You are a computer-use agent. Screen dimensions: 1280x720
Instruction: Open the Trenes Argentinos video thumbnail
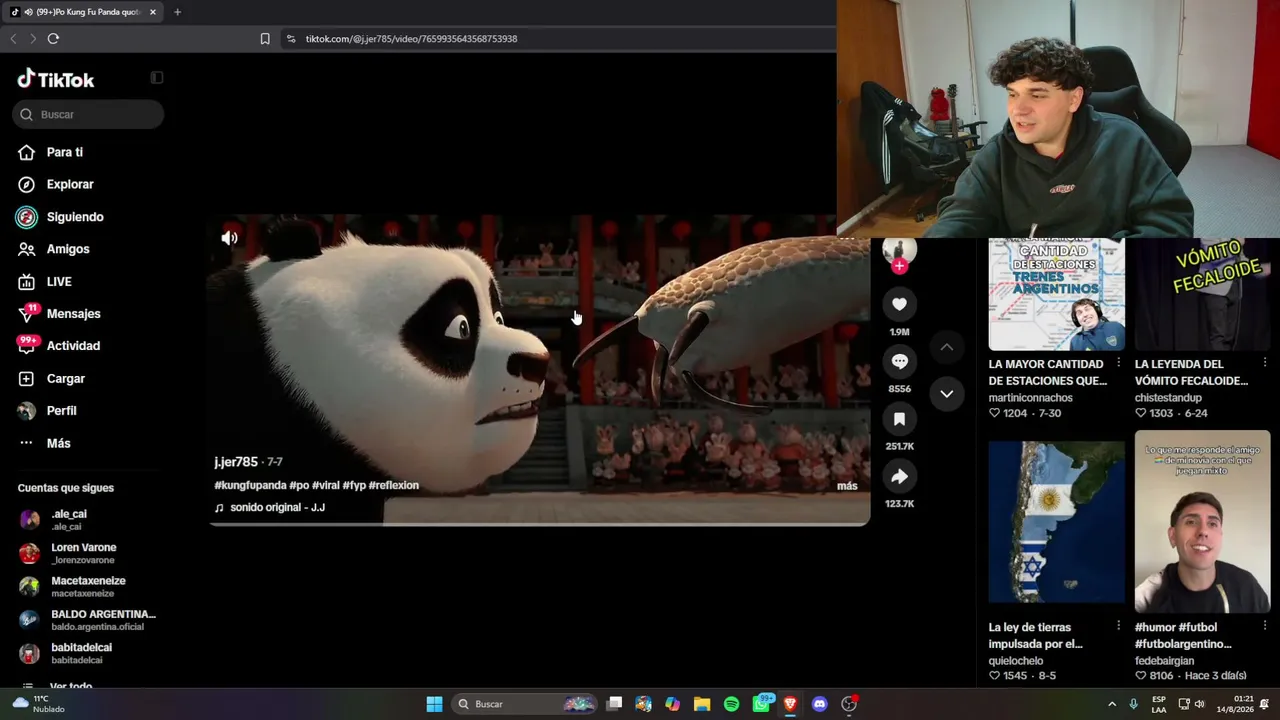1056,294
